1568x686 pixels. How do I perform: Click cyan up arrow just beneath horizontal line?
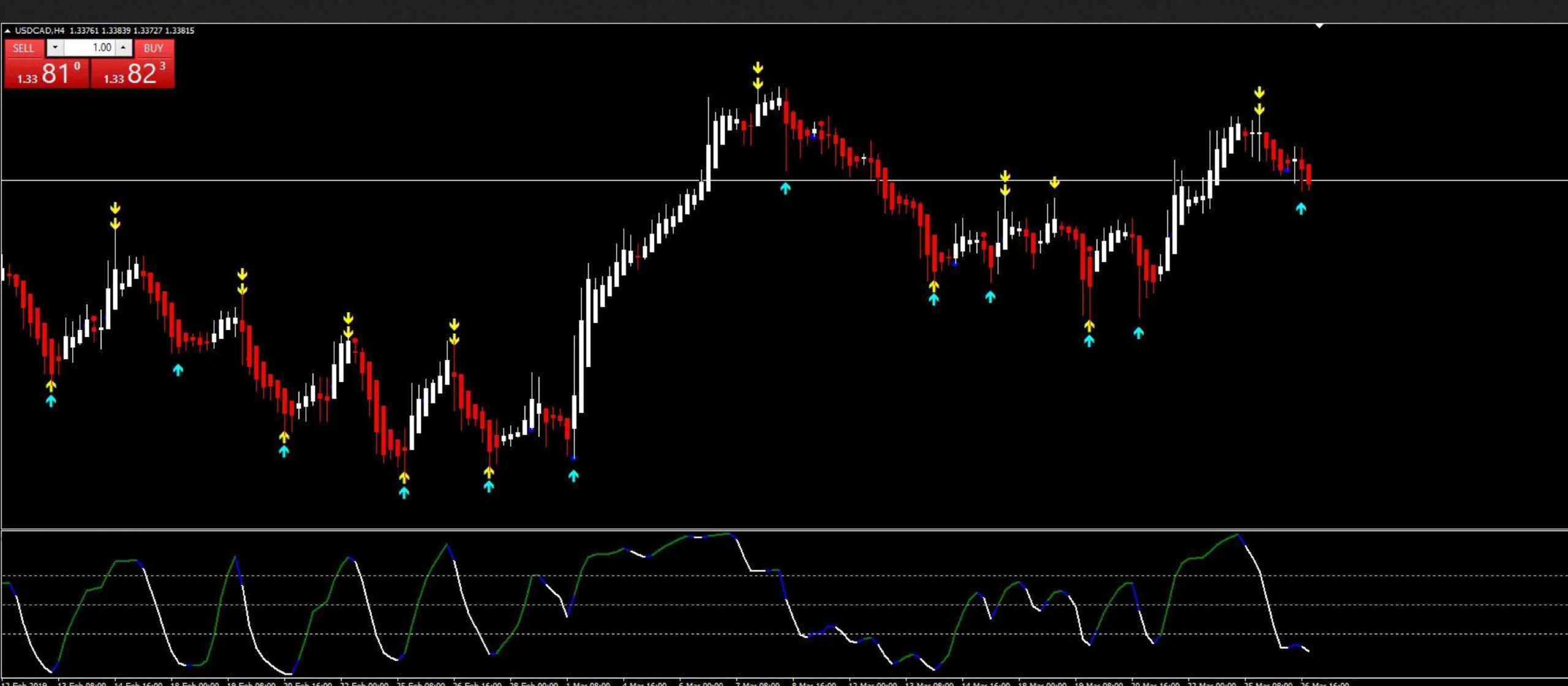[785, 188]
